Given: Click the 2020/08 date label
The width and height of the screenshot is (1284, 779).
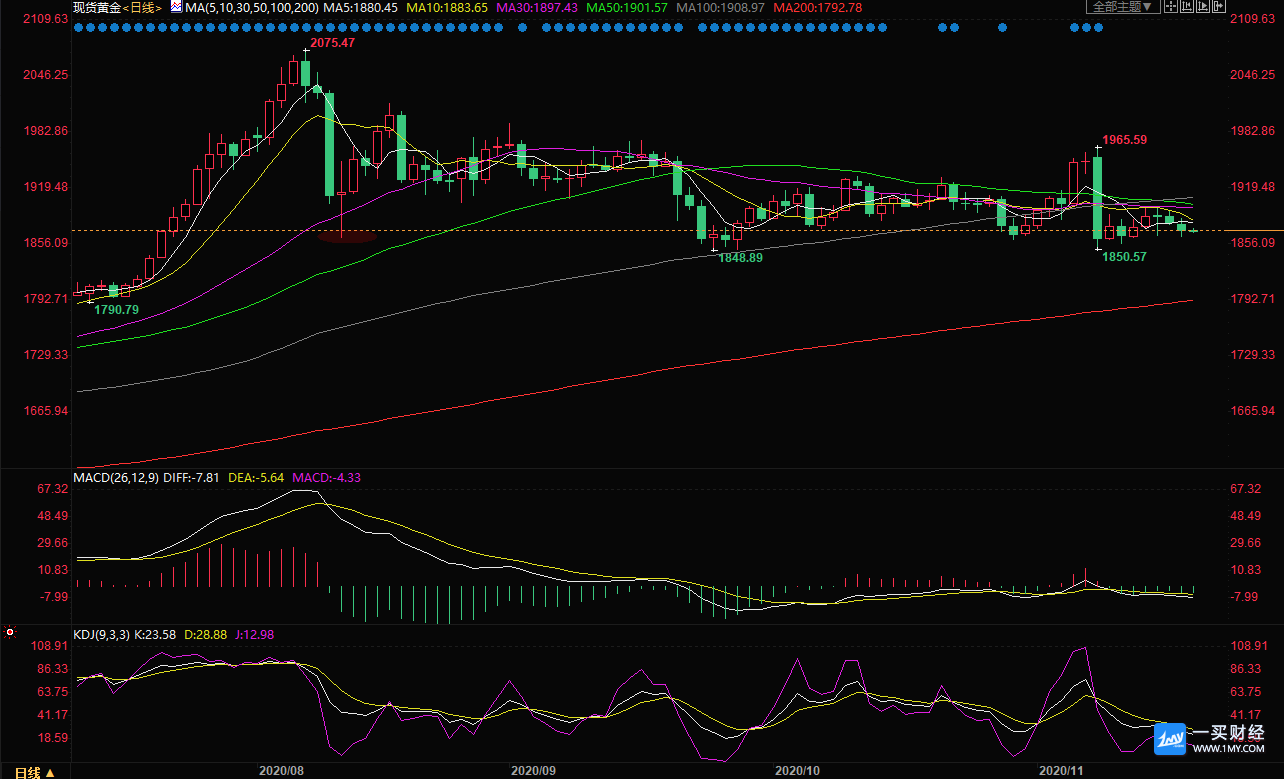Looking at the screenshot, I should 281,772.
